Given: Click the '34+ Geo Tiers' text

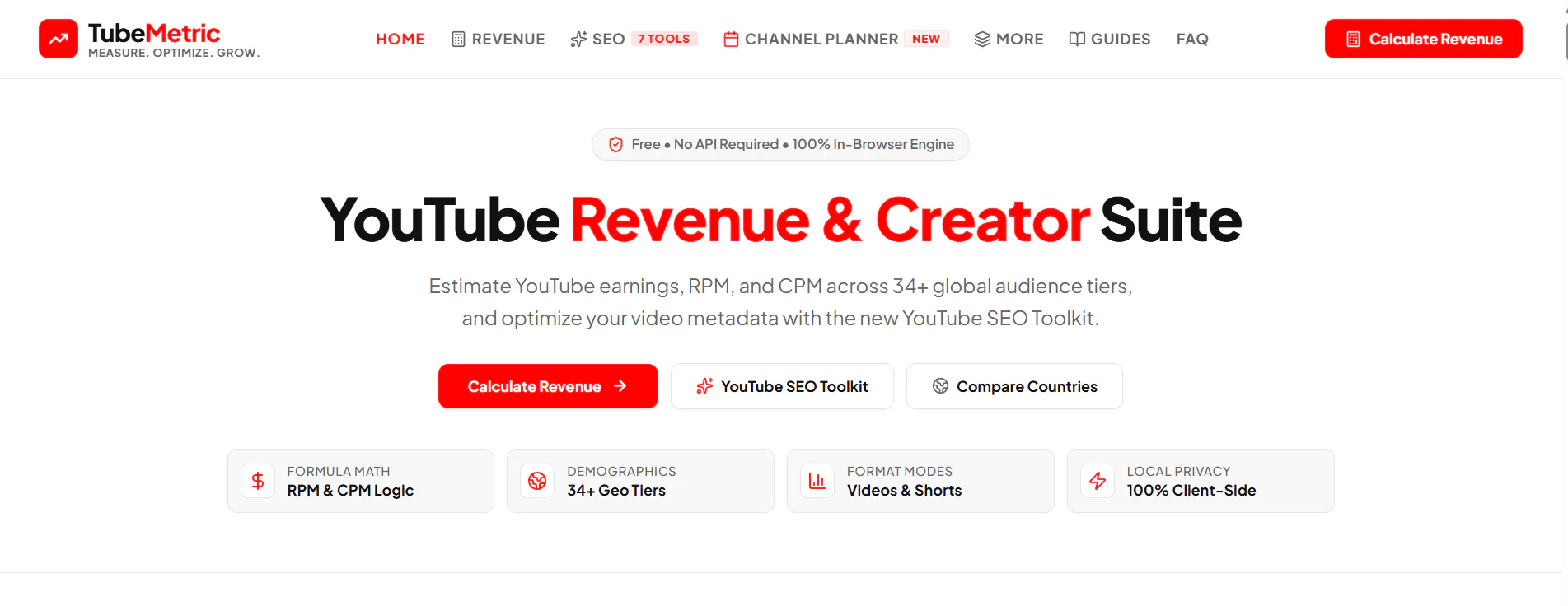Looking at the screenshot, I should 616,491.
